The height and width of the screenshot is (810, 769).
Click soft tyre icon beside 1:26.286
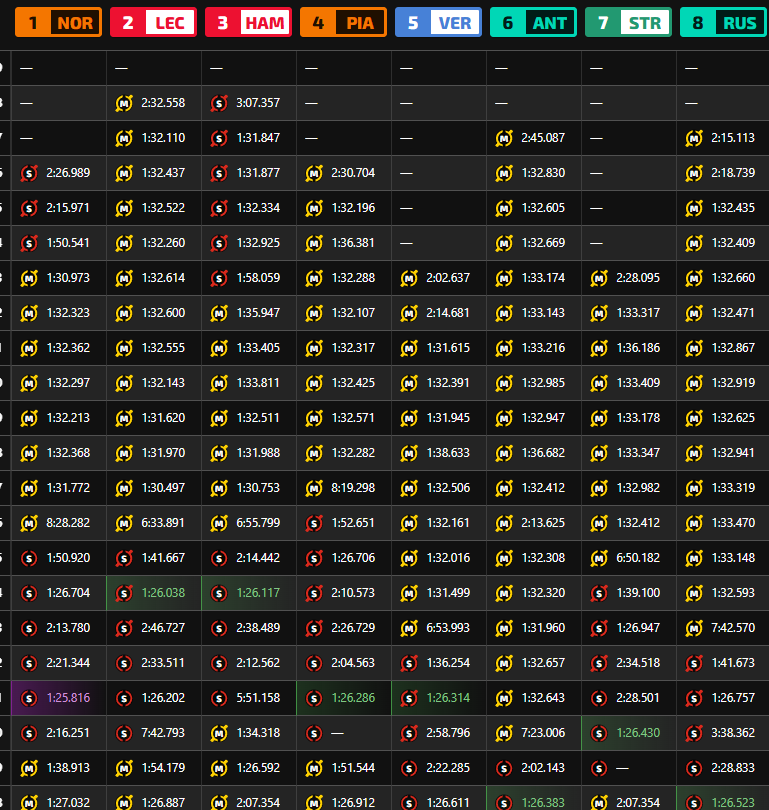314,698
